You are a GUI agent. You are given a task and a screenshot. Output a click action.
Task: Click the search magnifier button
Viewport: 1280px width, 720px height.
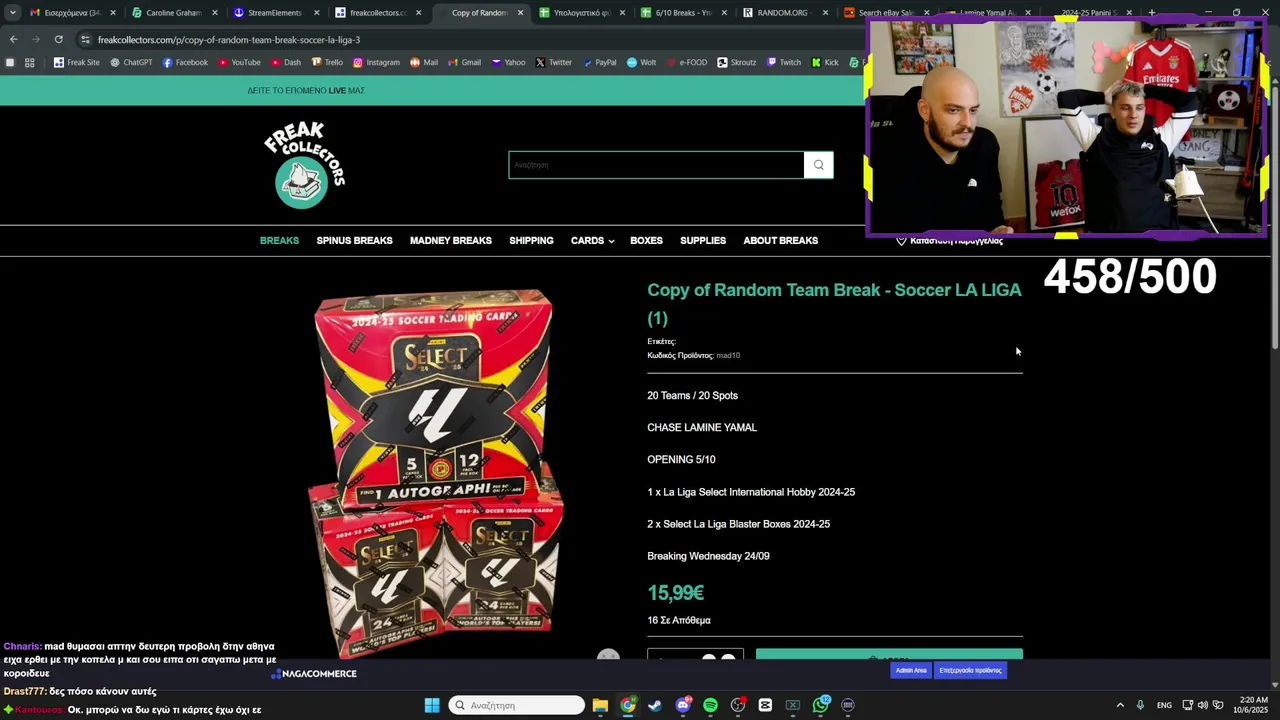click(x=819, y=165)
